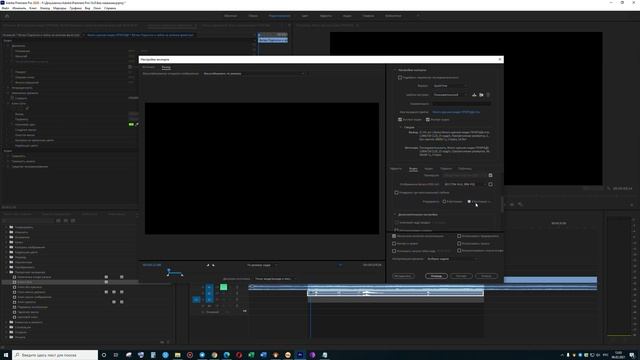Select the first depth radio option
640x360 pixels.
(x=444, y=202)
